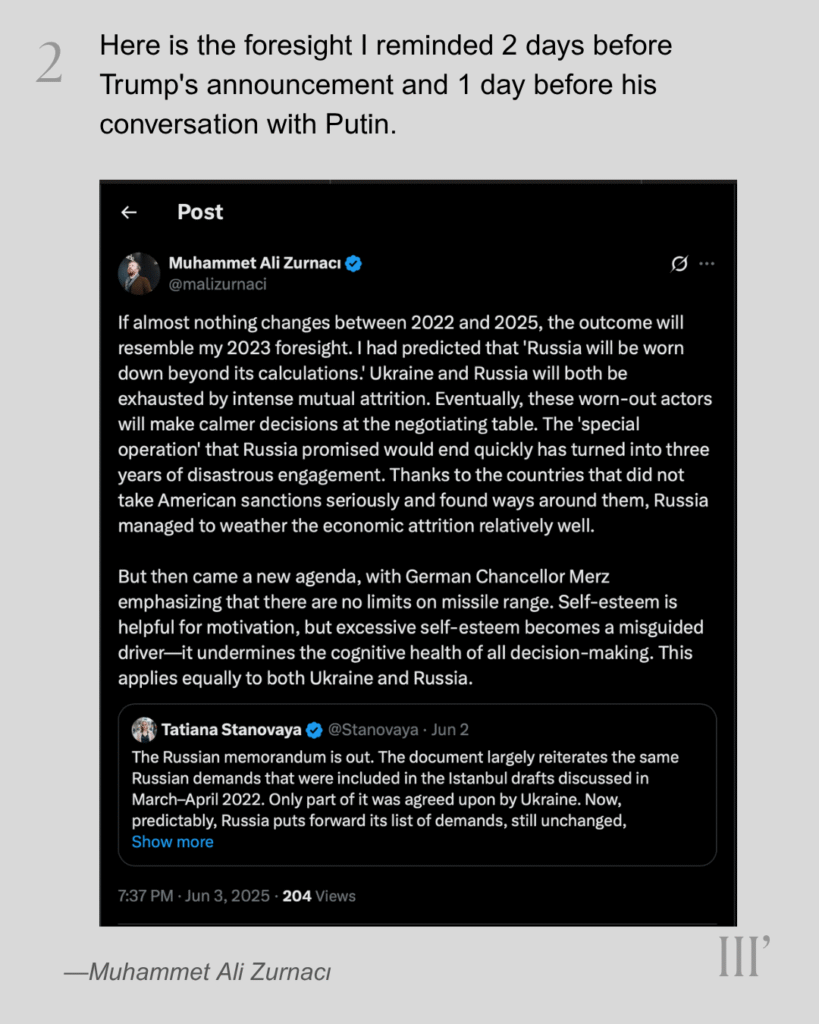
Task: Open the three-dot more options menu
Action: pyautogui.click(x=708, y=264)
